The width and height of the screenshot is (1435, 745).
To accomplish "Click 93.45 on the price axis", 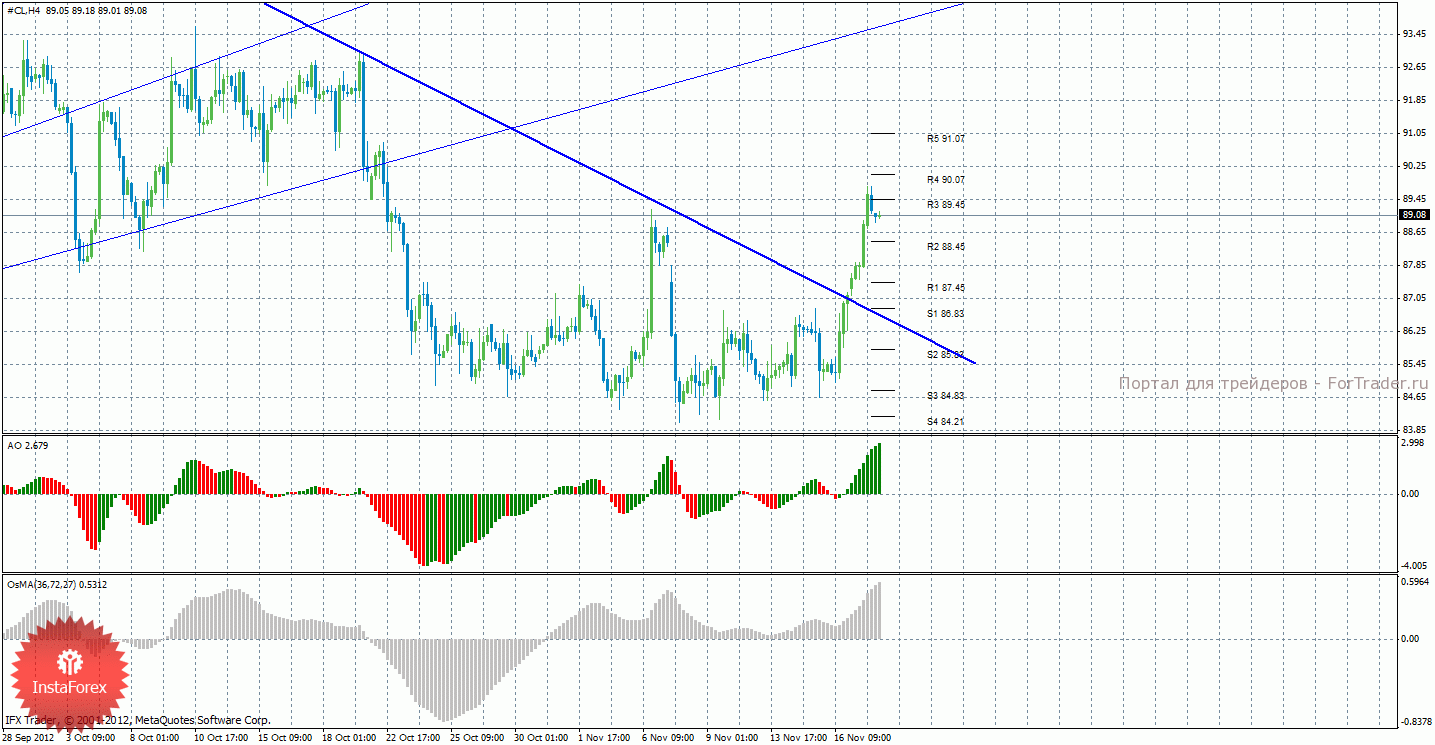I will (x=1415, y=33).
